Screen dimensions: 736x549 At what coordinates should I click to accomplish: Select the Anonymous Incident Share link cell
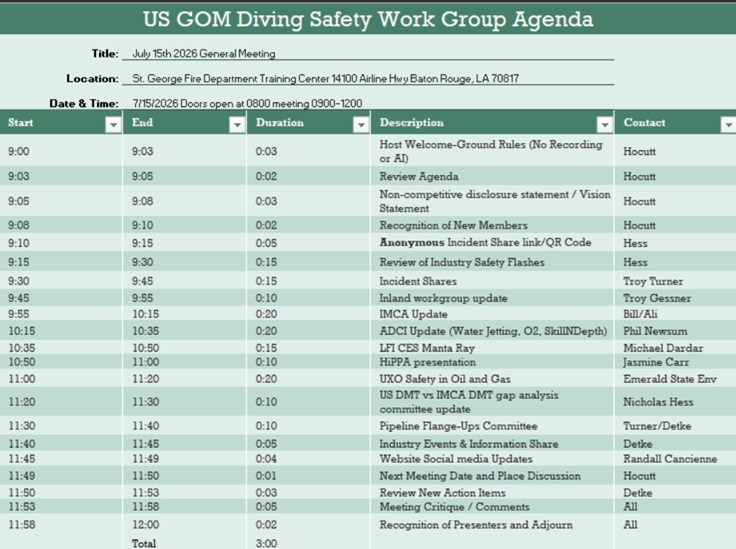tap(492, 243)
